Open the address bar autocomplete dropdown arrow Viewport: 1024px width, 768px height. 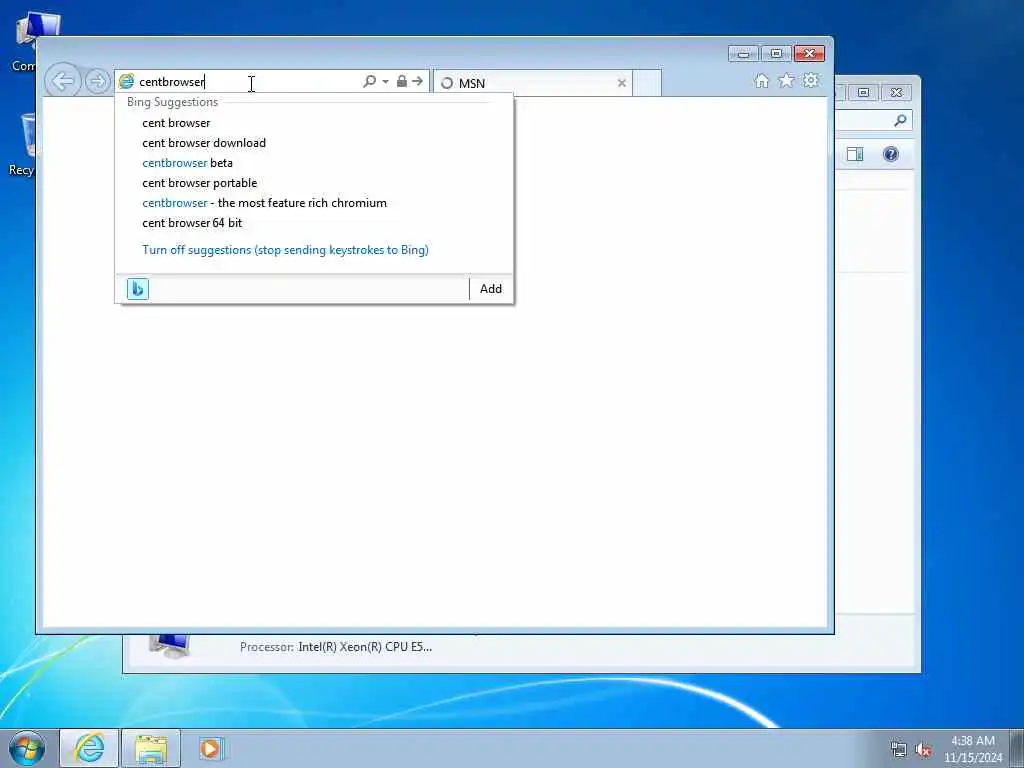pyautogui.click(x=385, y=82)
